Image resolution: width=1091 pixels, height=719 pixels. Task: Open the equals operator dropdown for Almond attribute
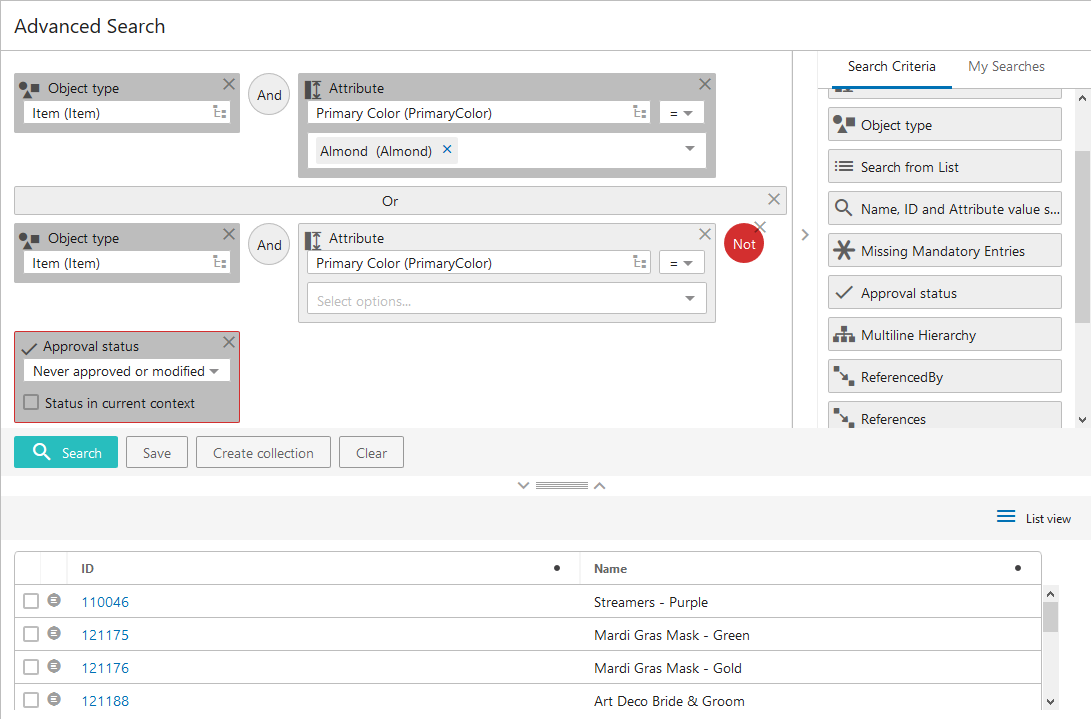681,113
